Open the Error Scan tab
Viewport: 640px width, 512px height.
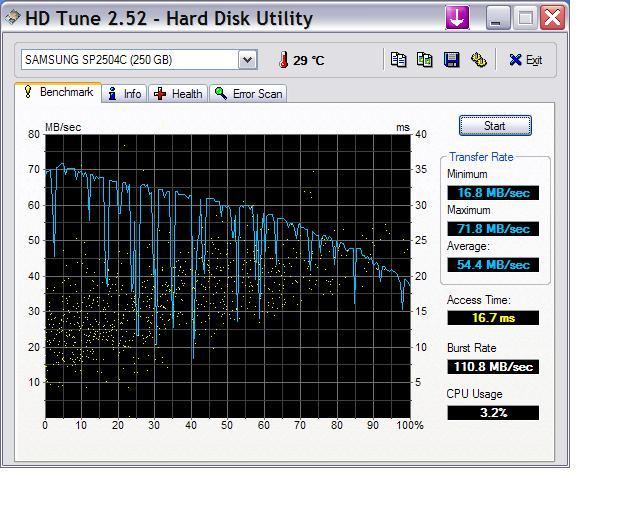248,93
